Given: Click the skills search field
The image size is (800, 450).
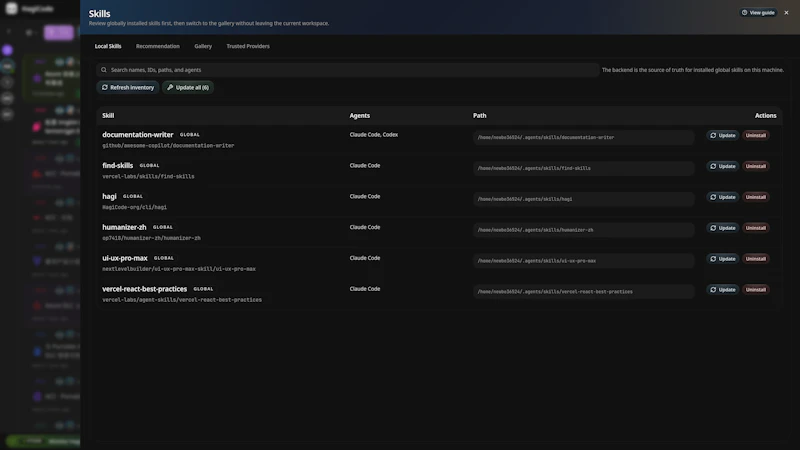Looking at the screenshot, I should coord(347,70).
